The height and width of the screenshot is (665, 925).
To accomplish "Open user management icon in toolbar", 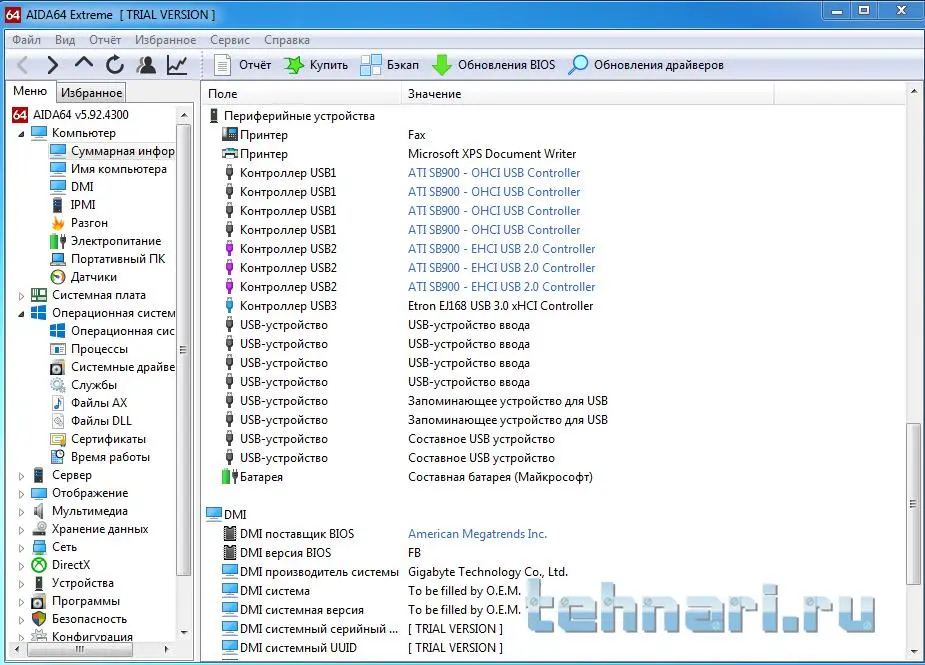I will tap(146, 65).
